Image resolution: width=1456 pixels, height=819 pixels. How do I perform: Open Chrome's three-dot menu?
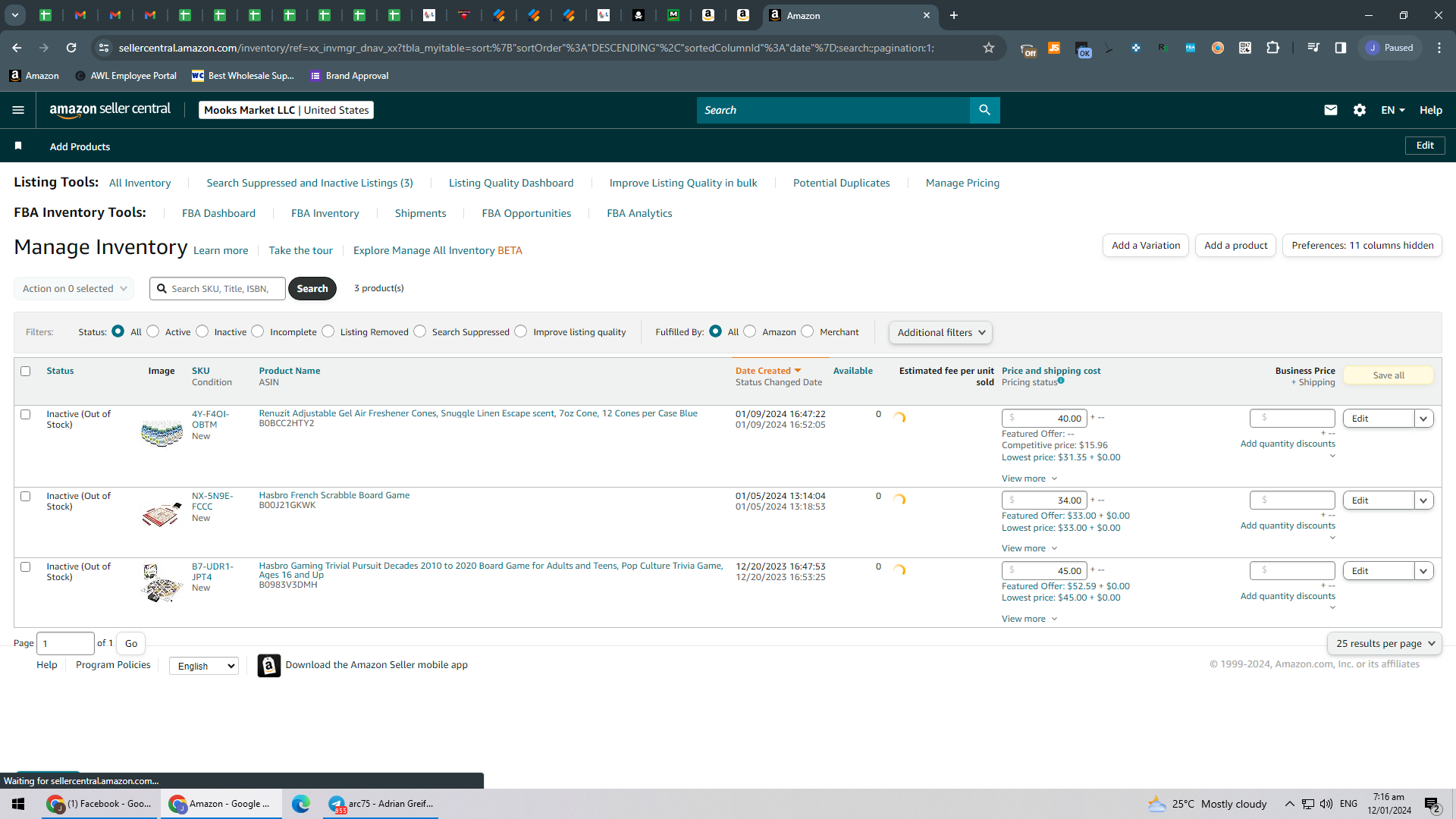point(1439,48)
